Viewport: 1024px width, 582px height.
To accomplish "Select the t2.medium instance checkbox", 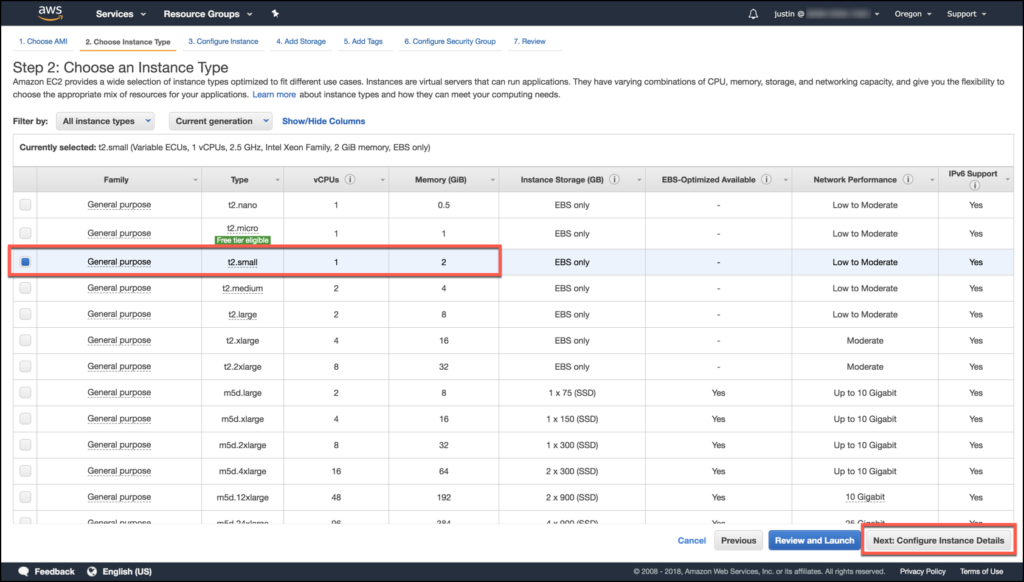I will click(25, 288).
